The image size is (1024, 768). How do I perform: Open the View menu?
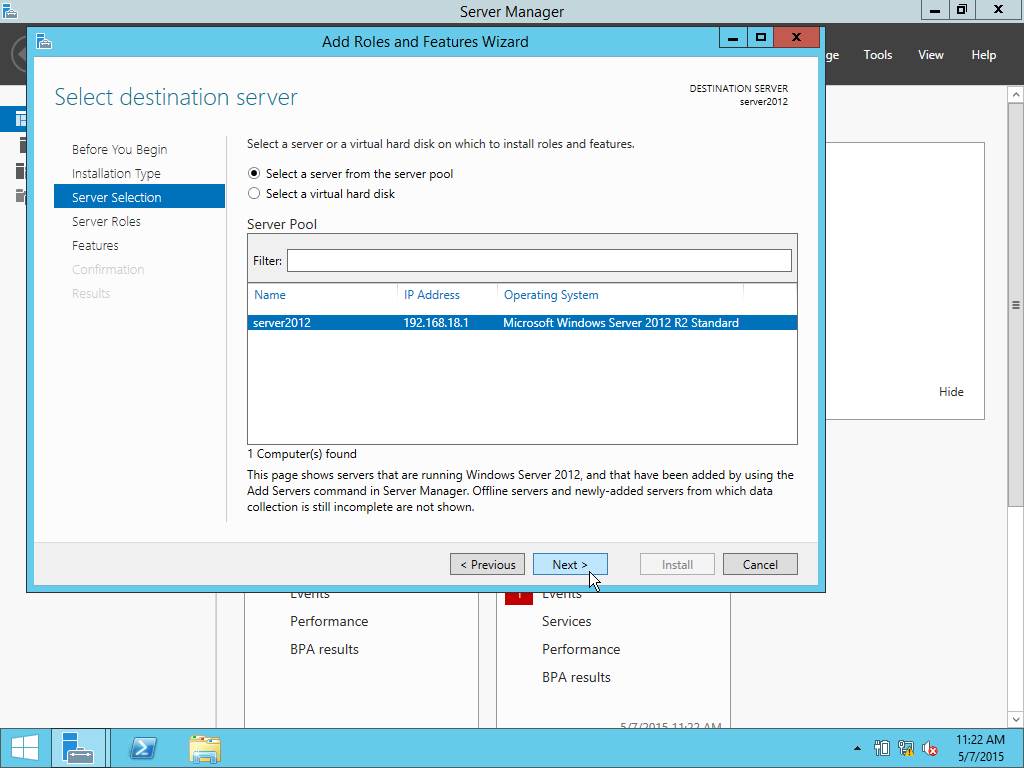(x=931, y=55)
